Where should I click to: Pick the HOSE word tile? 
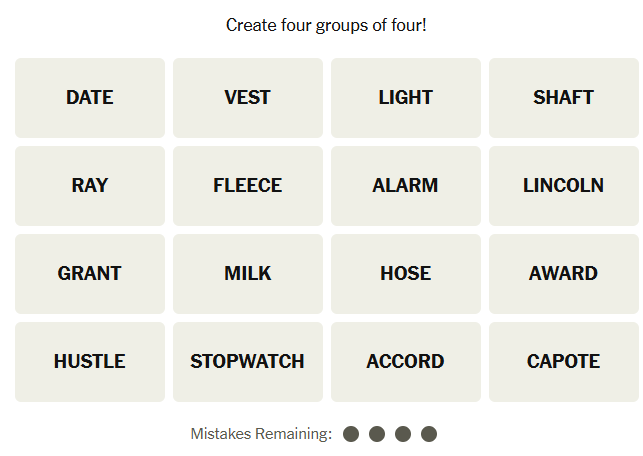[x=406, y=274]
